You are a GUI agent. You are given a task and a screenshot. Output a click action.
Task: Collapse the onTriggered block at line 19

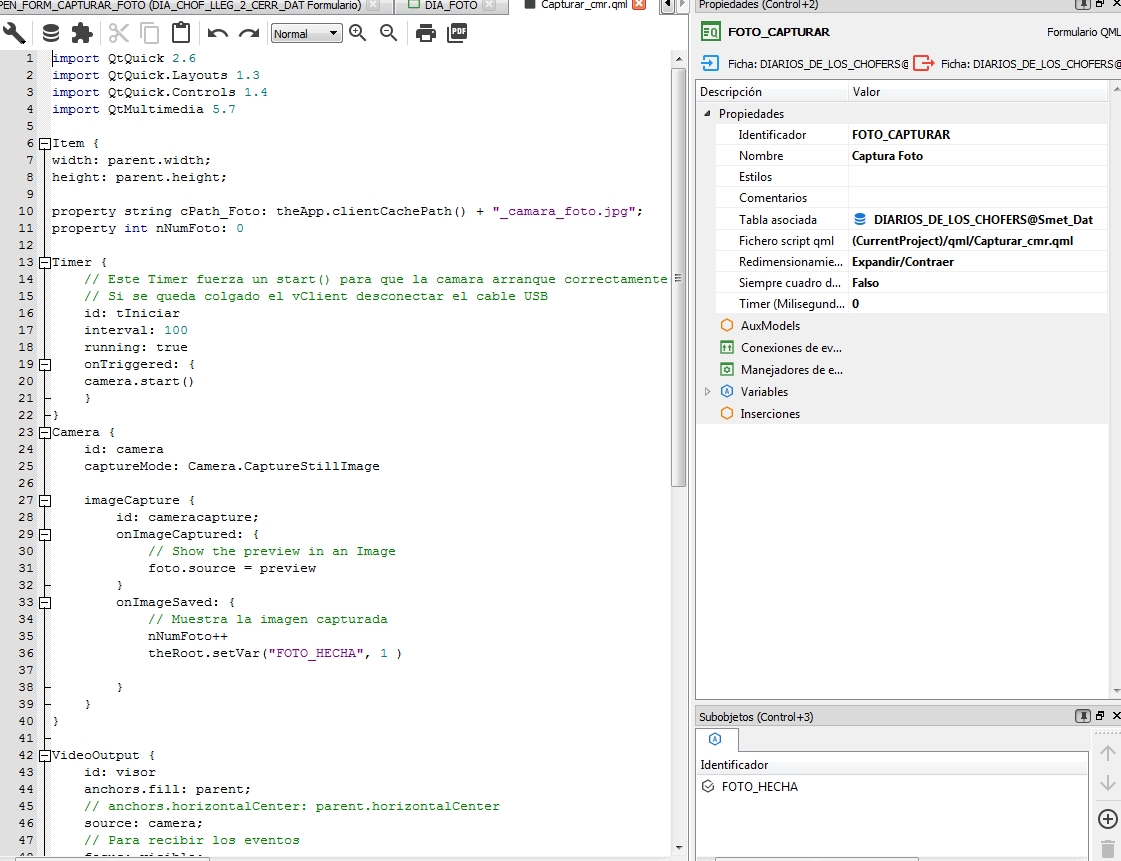coord(44,365)
